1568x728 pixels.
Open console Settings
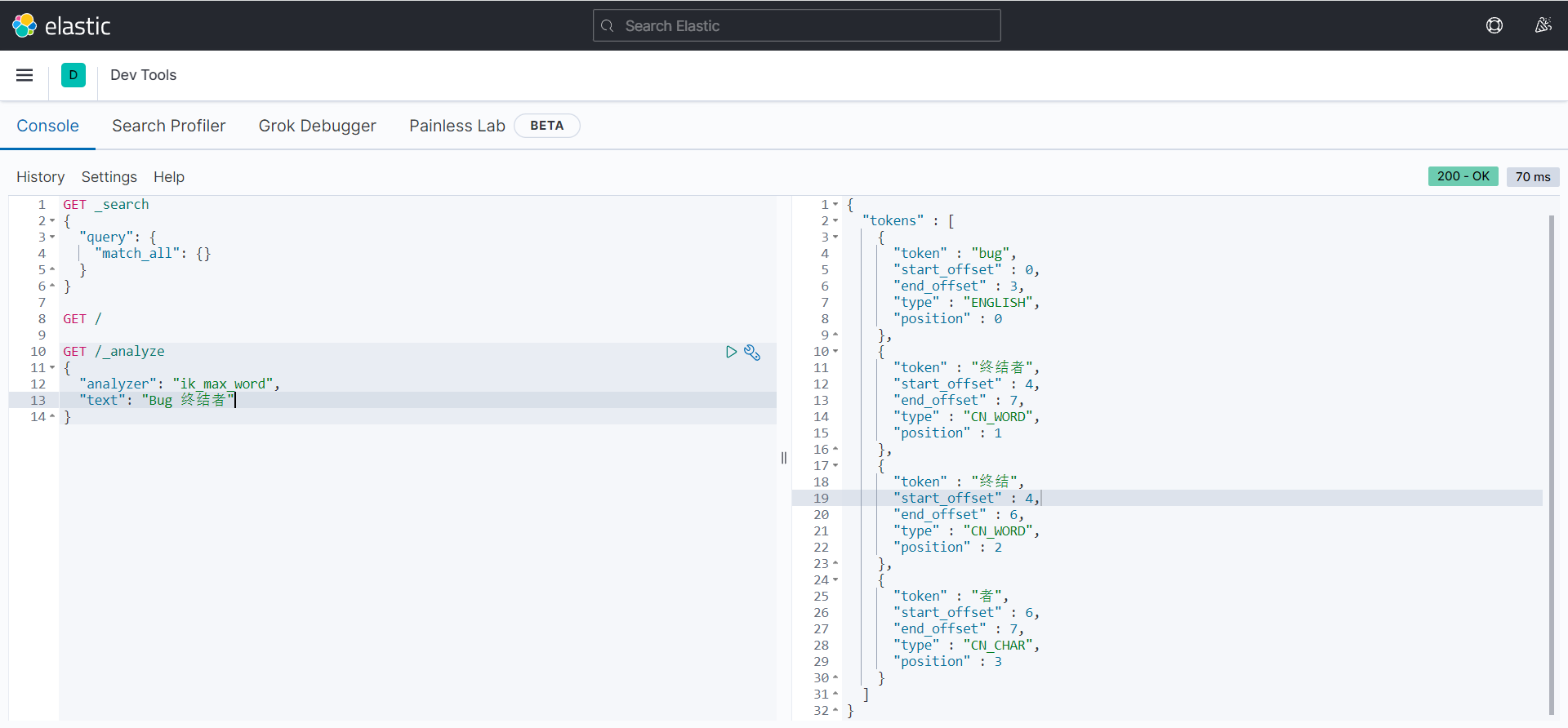point(109,177)
